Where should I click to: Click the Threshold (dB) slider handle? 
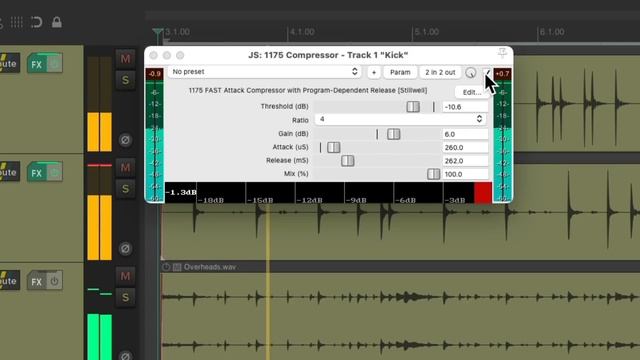point(413,107)
